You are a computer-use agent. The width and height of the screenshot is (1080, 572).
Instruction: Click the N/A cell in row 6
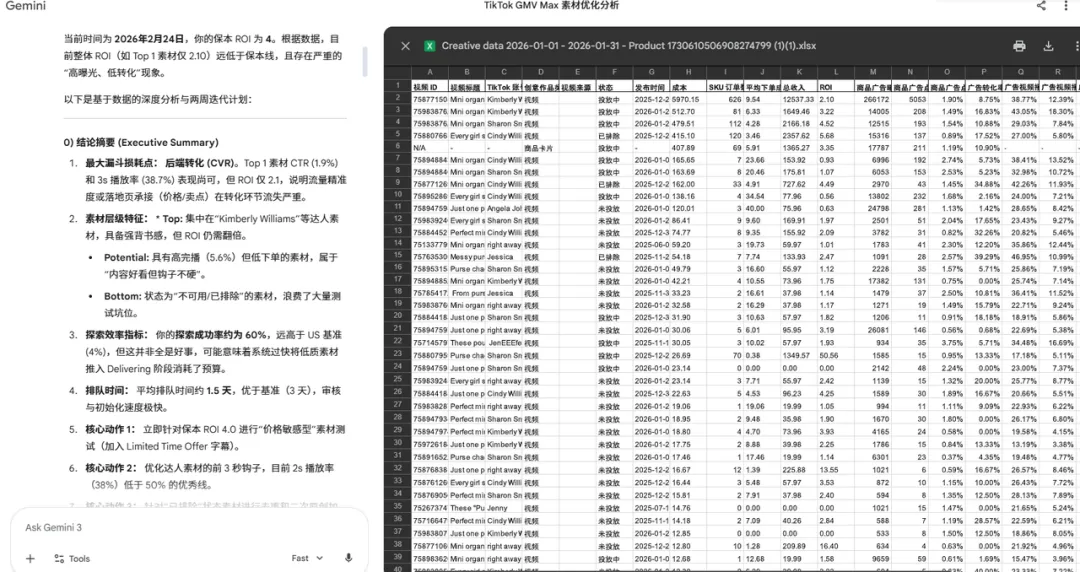[x=430, y=147]
